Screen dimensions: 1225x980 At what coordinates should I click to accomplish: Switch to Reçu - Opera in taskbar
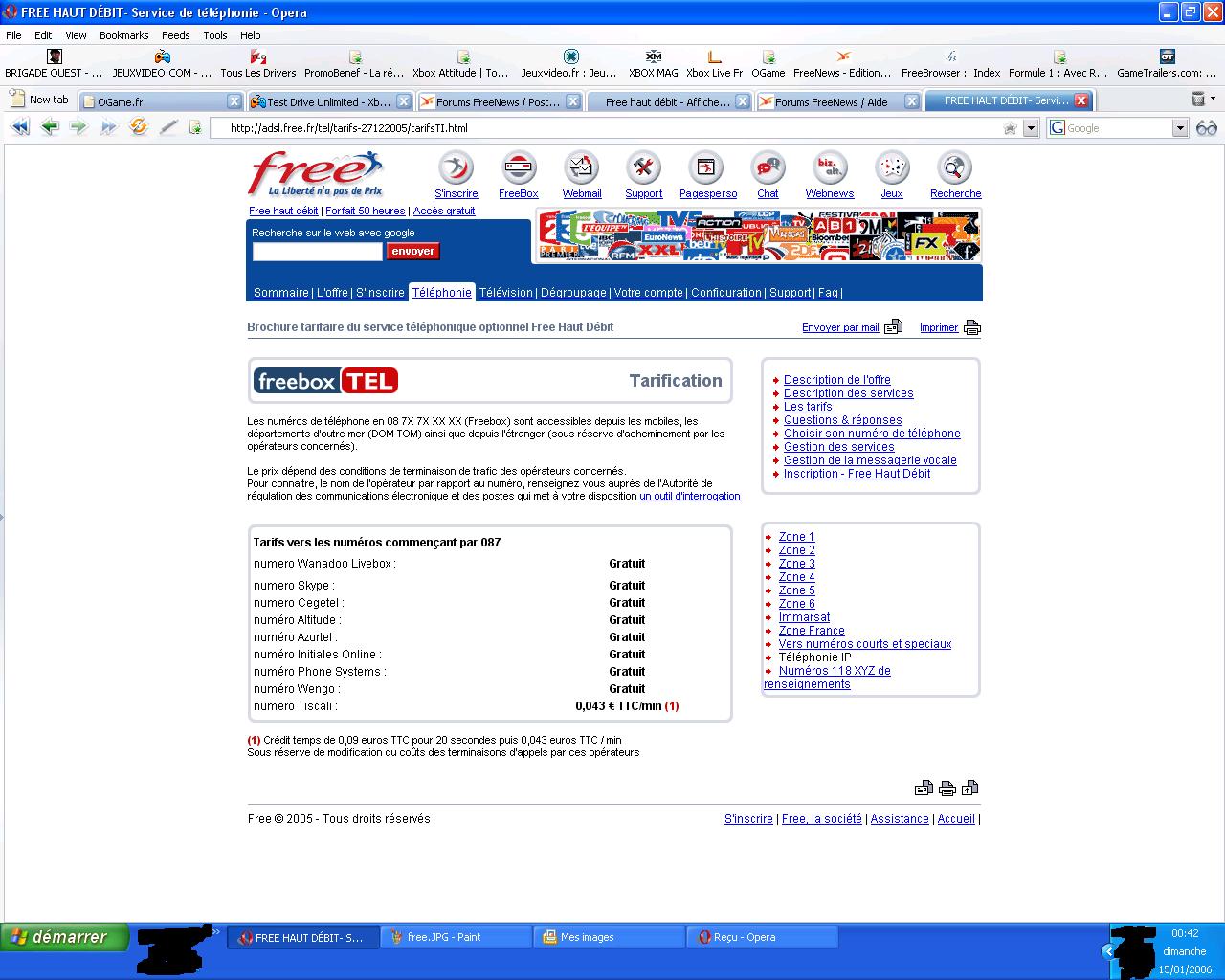[762, 937]
